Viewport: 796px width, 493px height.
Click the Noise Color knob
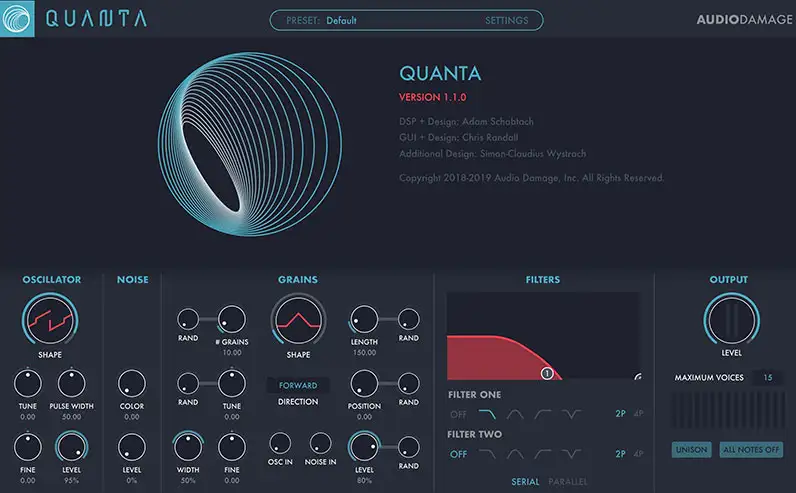pos(131,383)
